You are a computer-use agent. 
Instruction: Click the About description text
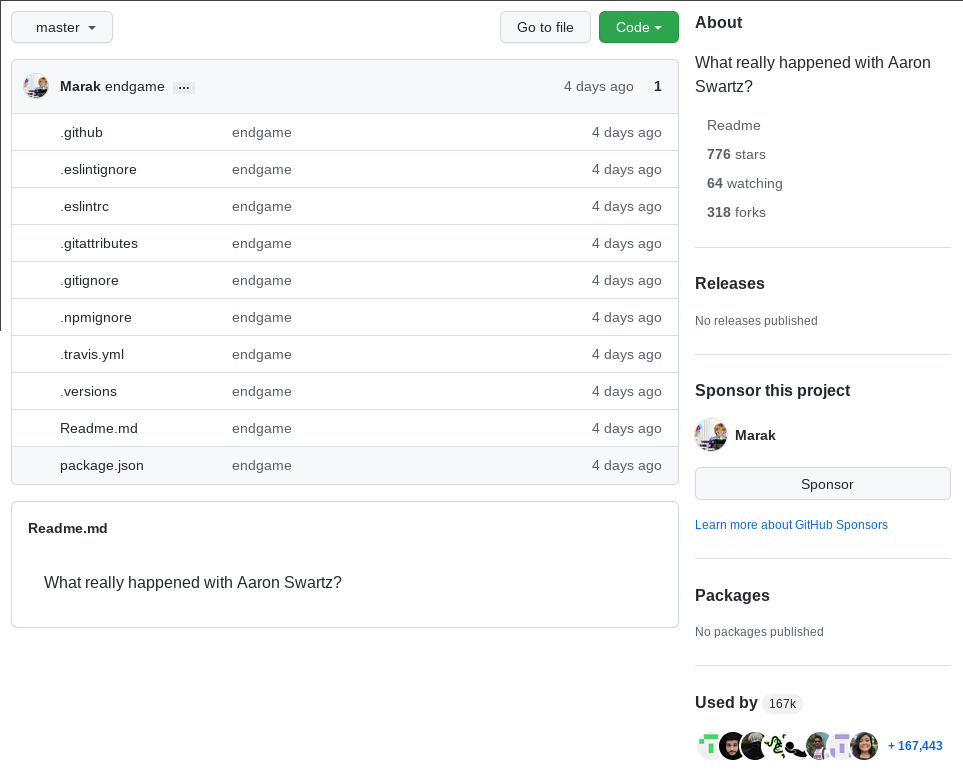813,74
